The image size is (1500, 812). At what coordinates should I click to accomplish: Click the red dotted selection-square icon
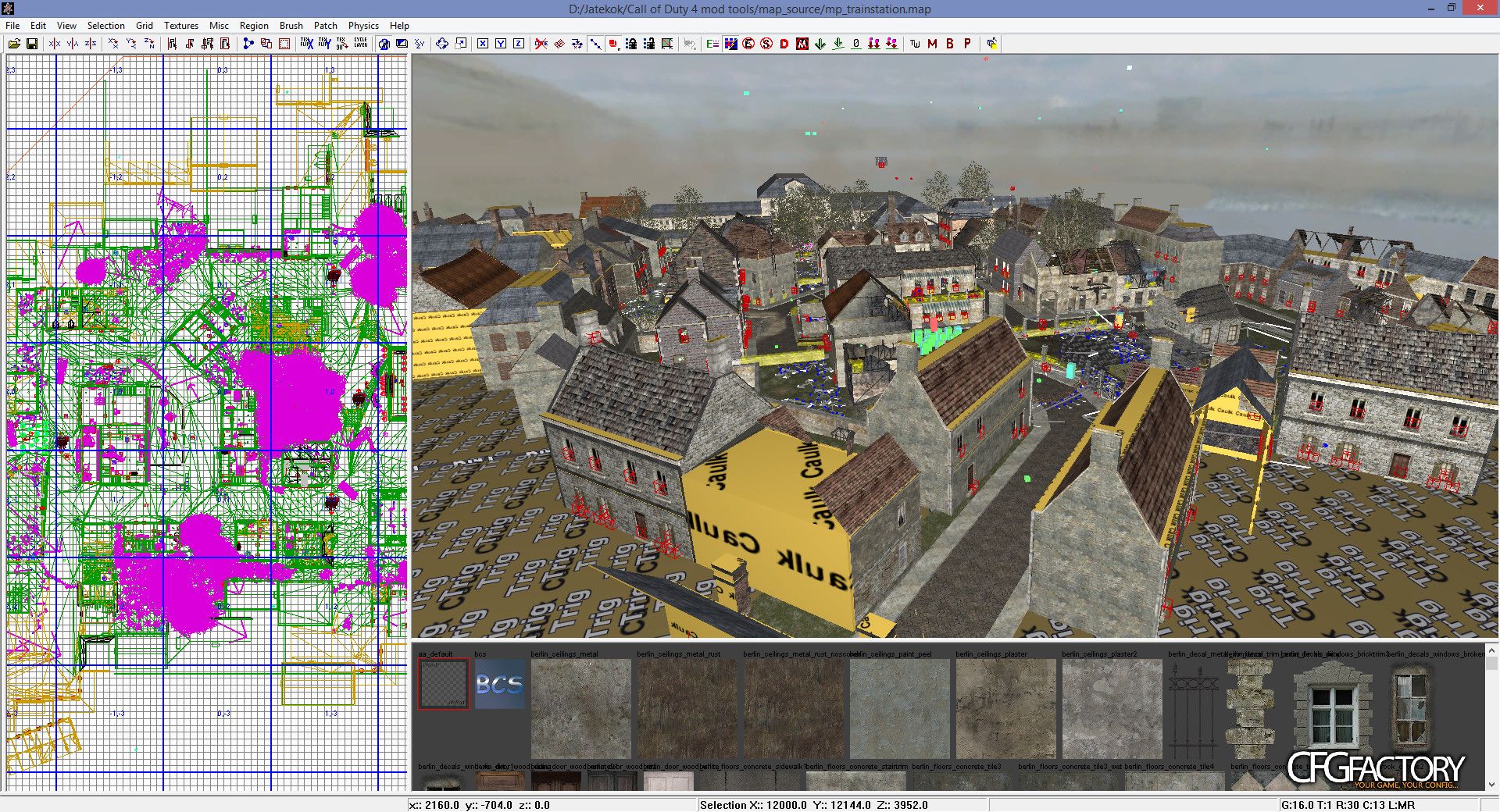284,44
